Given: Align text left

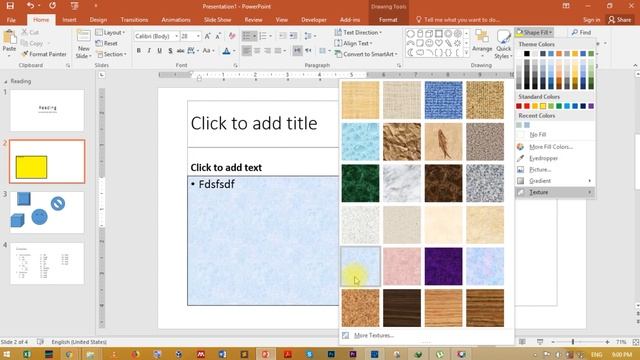Looking at the screenshot, I should click(x=247, y=51).
